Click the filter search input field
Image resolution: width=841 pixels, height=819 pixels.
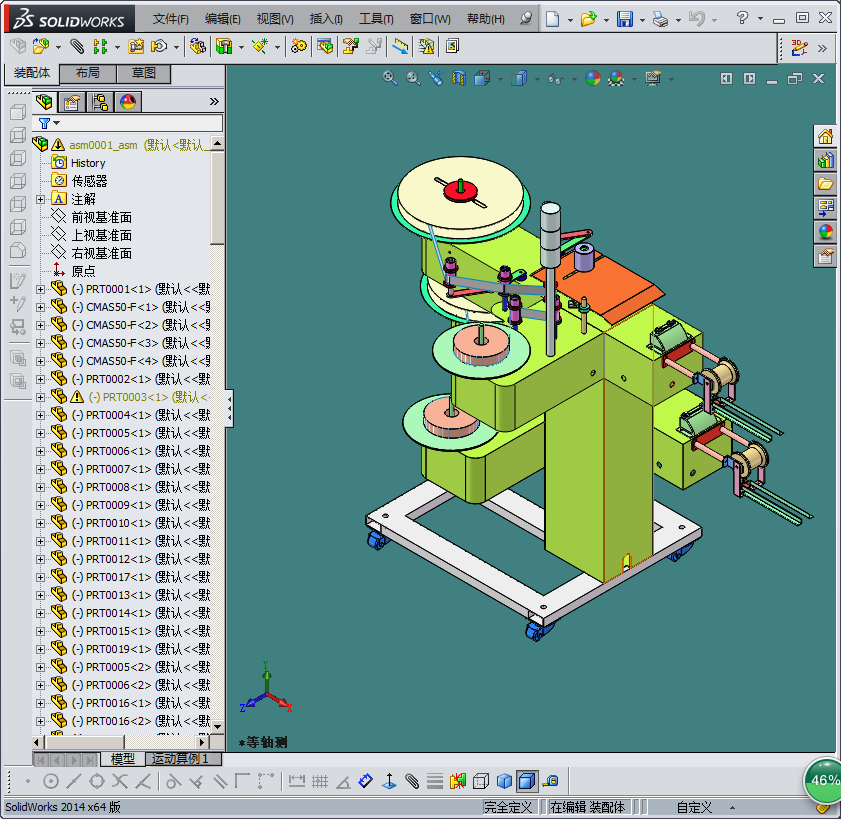tap(140, 123)
